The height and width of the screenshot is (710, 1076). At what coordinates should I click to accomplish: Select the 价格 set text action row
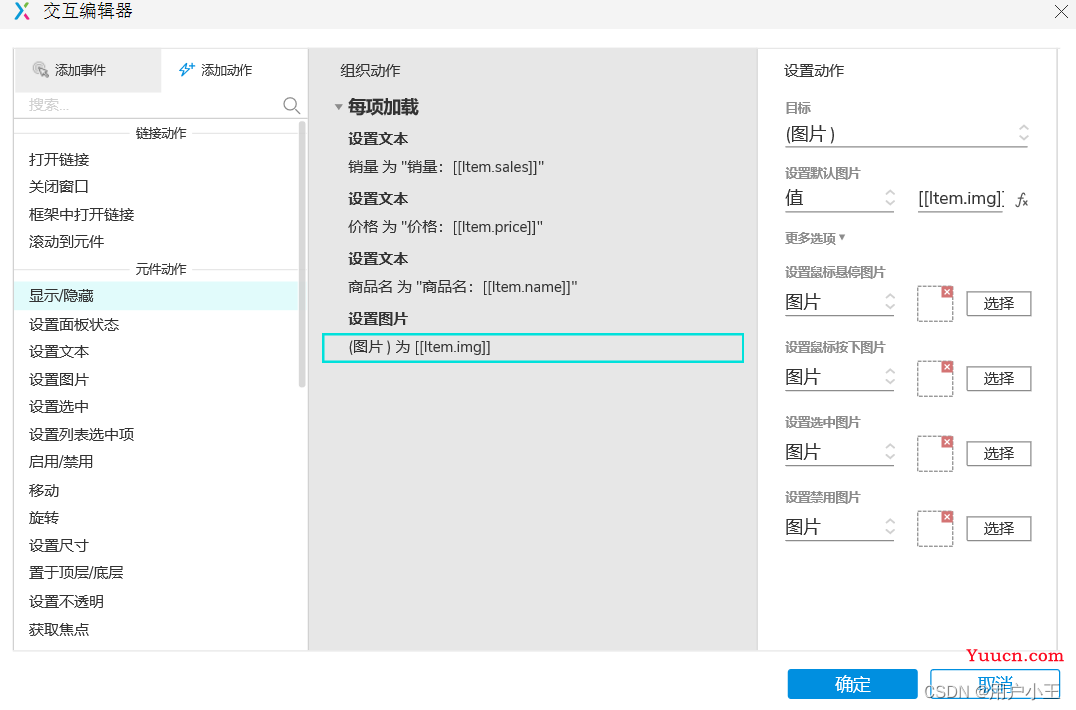[445, 226]
